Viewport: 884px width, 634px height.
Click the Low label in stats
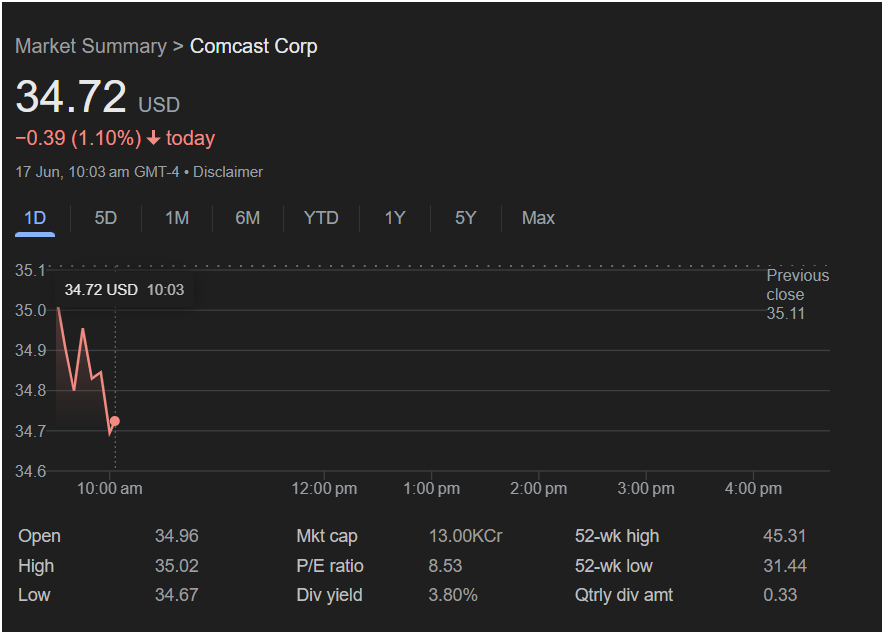(x=34, y=595)
